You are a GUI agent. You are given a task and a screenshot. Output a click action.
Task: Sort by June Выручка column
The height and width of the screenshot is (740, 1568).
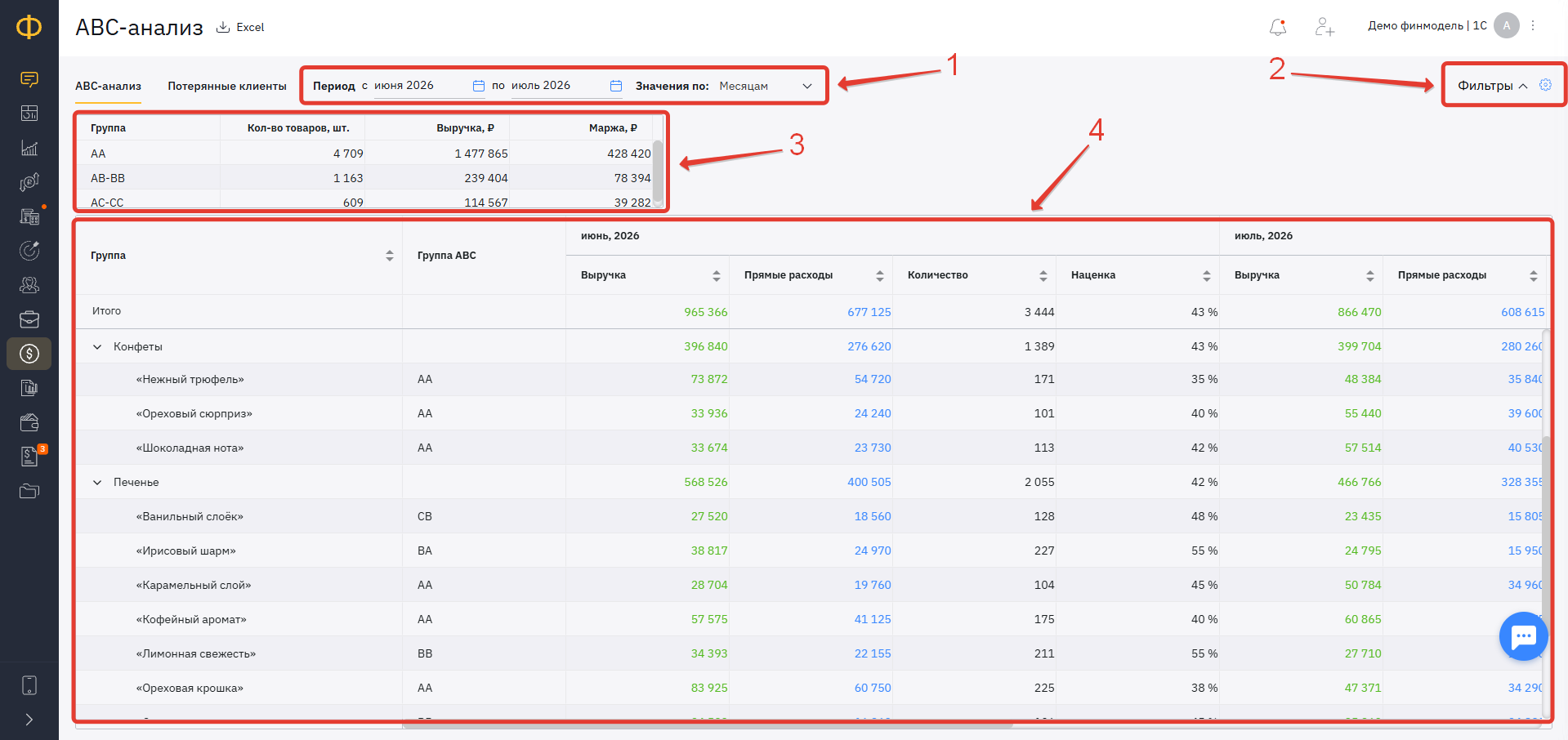coord(716,276)
